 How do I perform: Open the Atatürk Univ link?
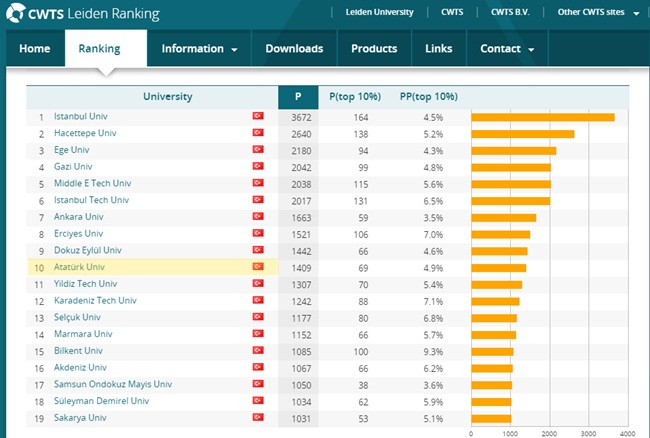pyautogui.click(x=79, y=267)
